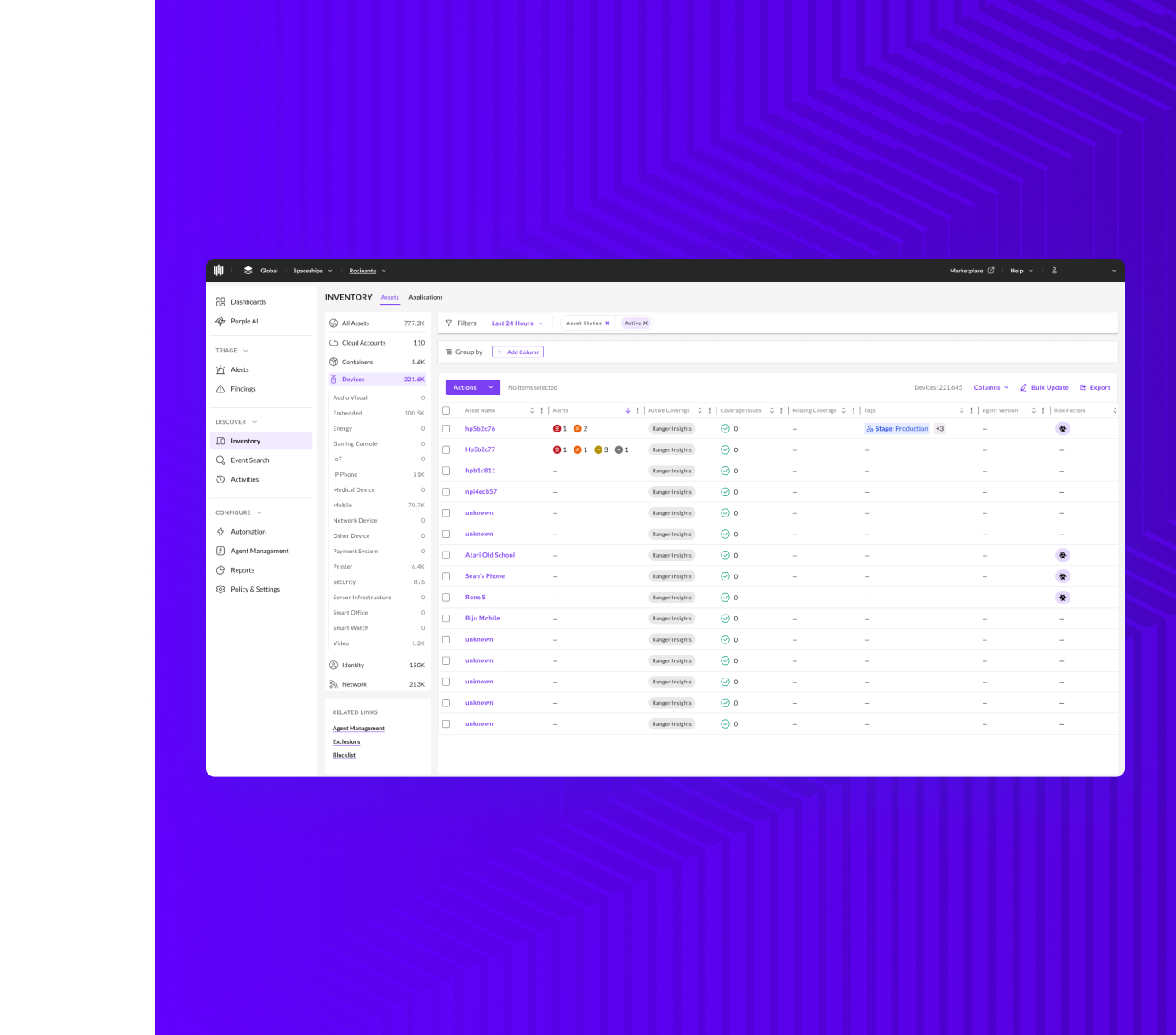
Task: Remove the Active filter chip
Action: click(645, 323)
